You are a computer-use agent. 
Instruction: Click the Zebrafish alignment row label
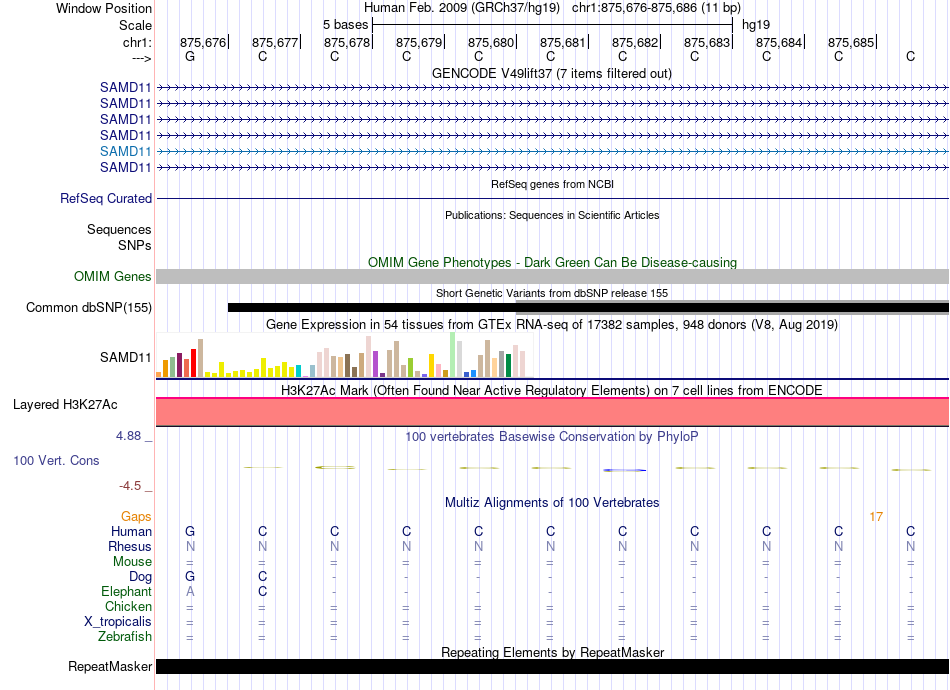[x=125, y=637]
